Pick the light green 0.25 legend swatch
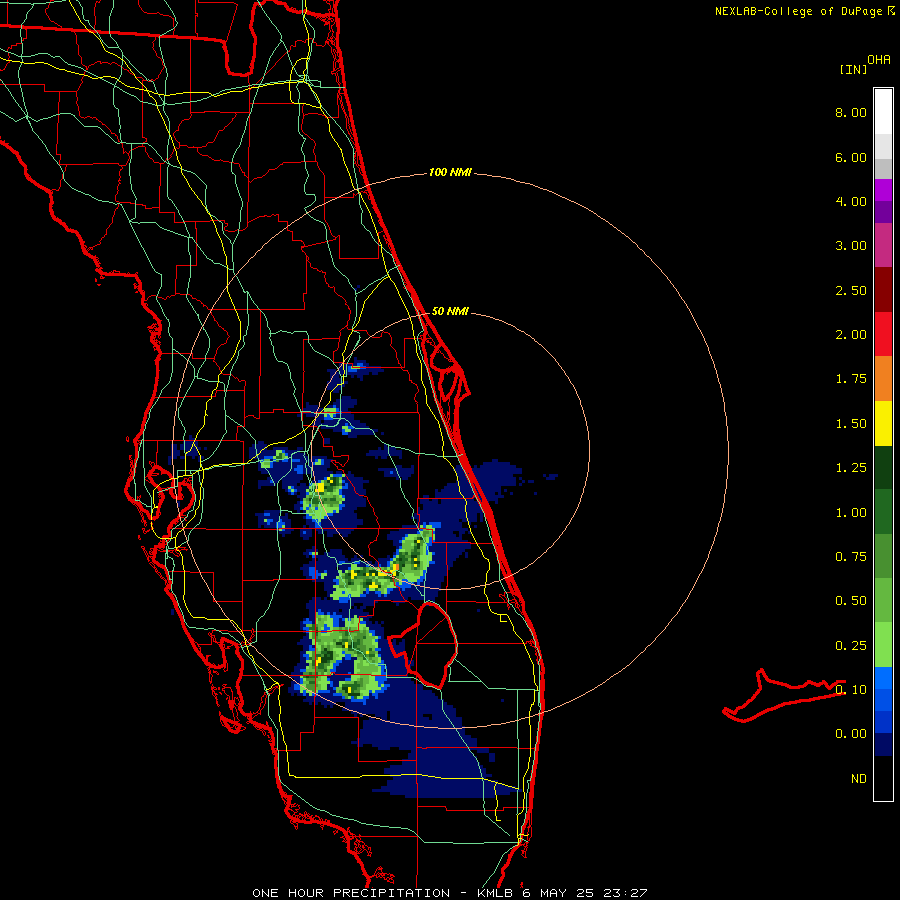Image resolution: width=900 pixels, height=900 pixels. [x=883, y=645]
